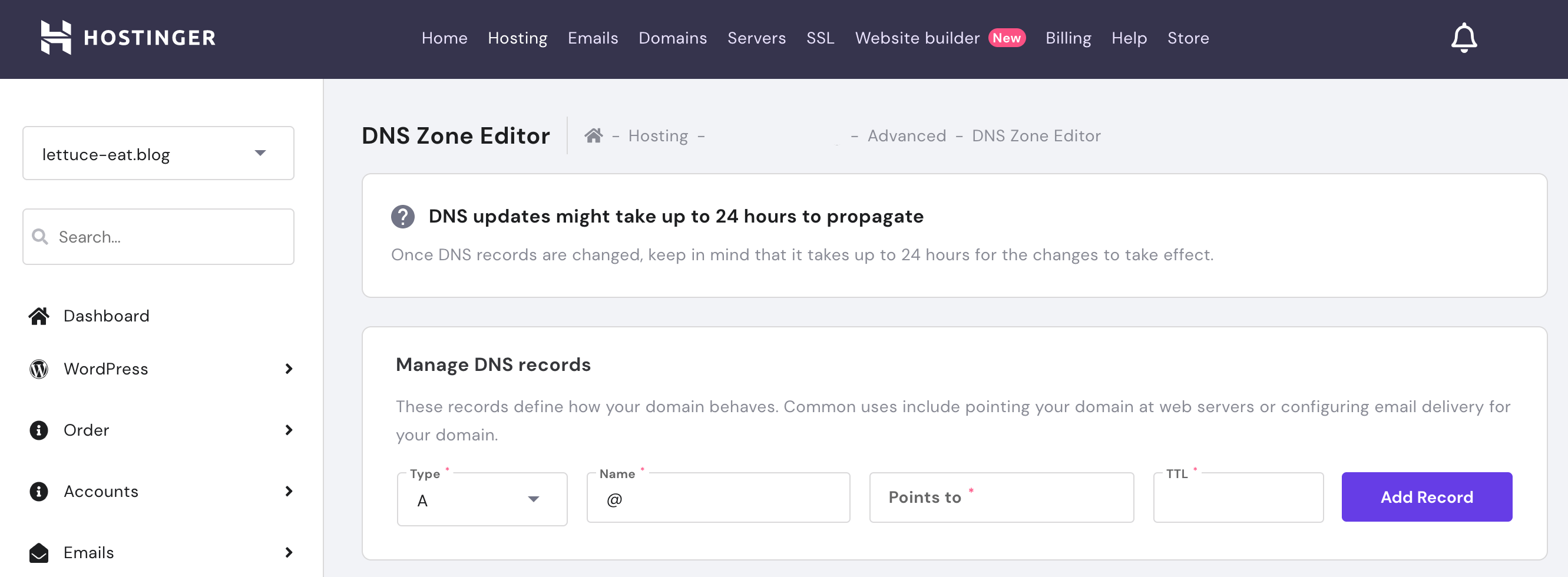The width and height of the screenshot is (1568, 577).
Task: Expand the WordPress sidebar section
Action: pos(289,369)
